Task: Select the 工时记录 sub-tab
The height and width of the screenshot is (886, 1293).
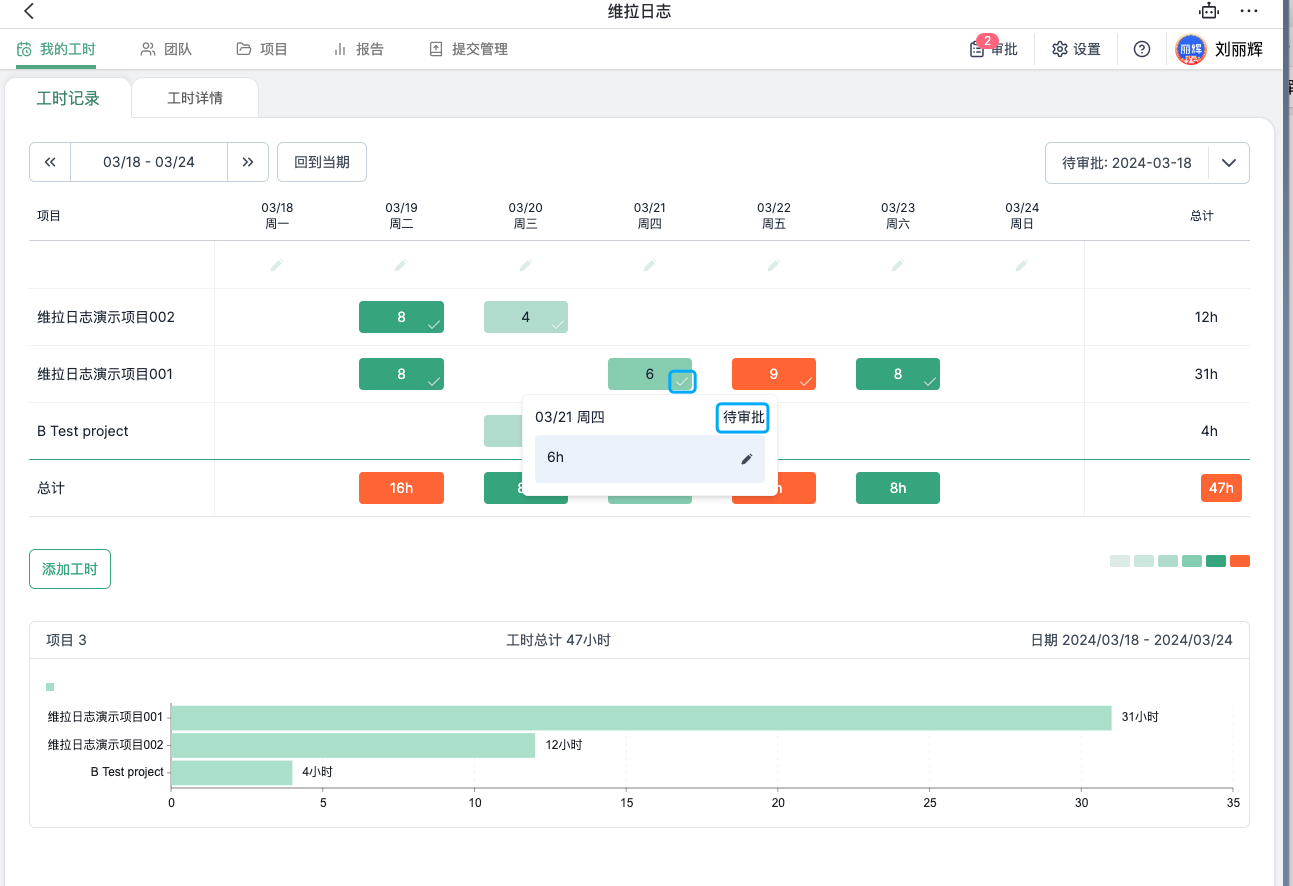Action: [x=68, y=98]
